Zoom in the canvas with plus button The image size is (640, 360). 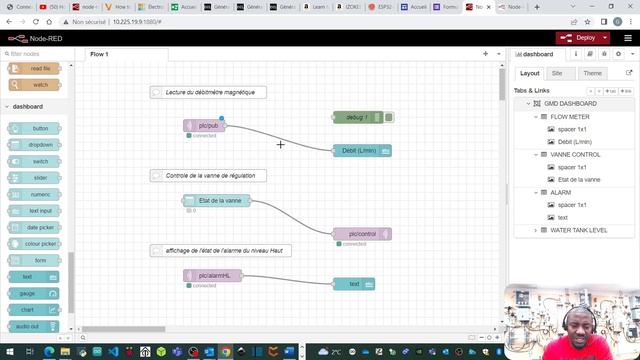(x=497, y=338)
